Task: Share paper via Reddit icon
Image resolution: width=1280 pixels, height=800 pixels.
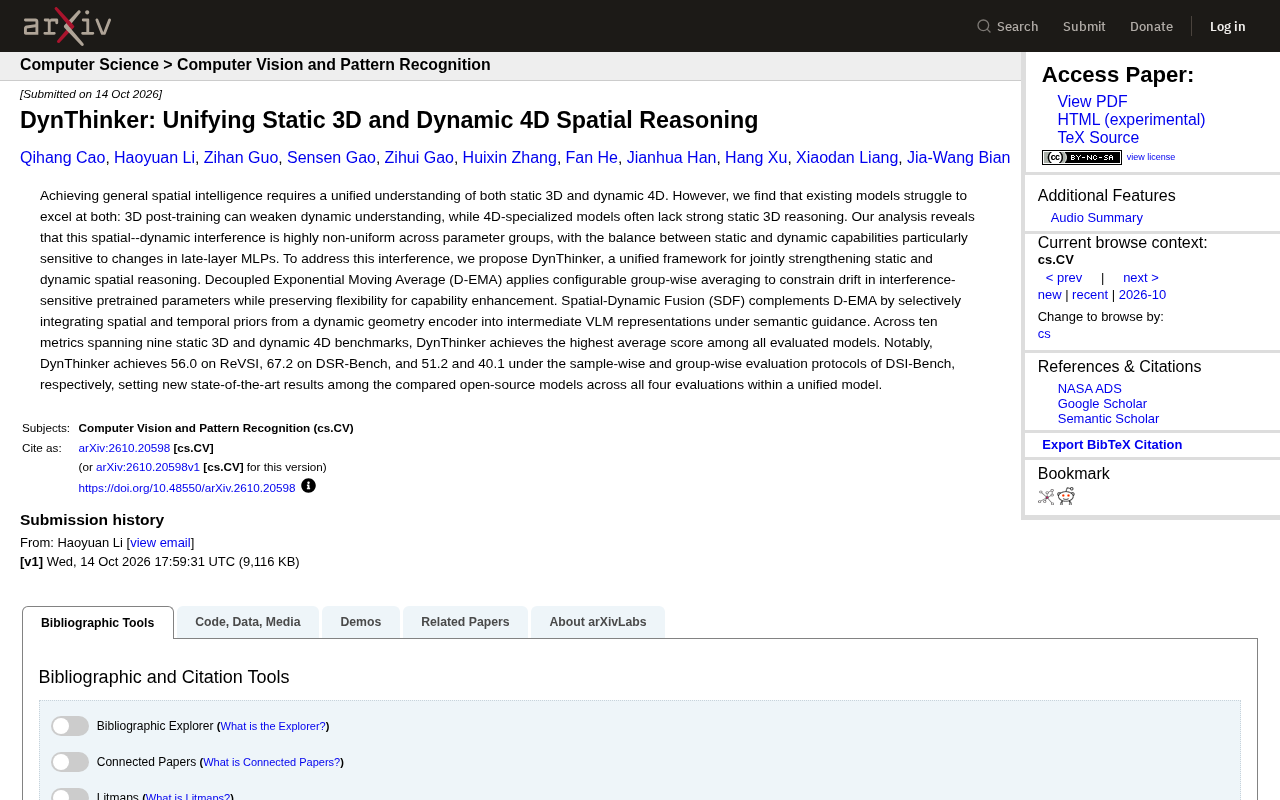Action: pyautogui.click(x=1066, y=497)
